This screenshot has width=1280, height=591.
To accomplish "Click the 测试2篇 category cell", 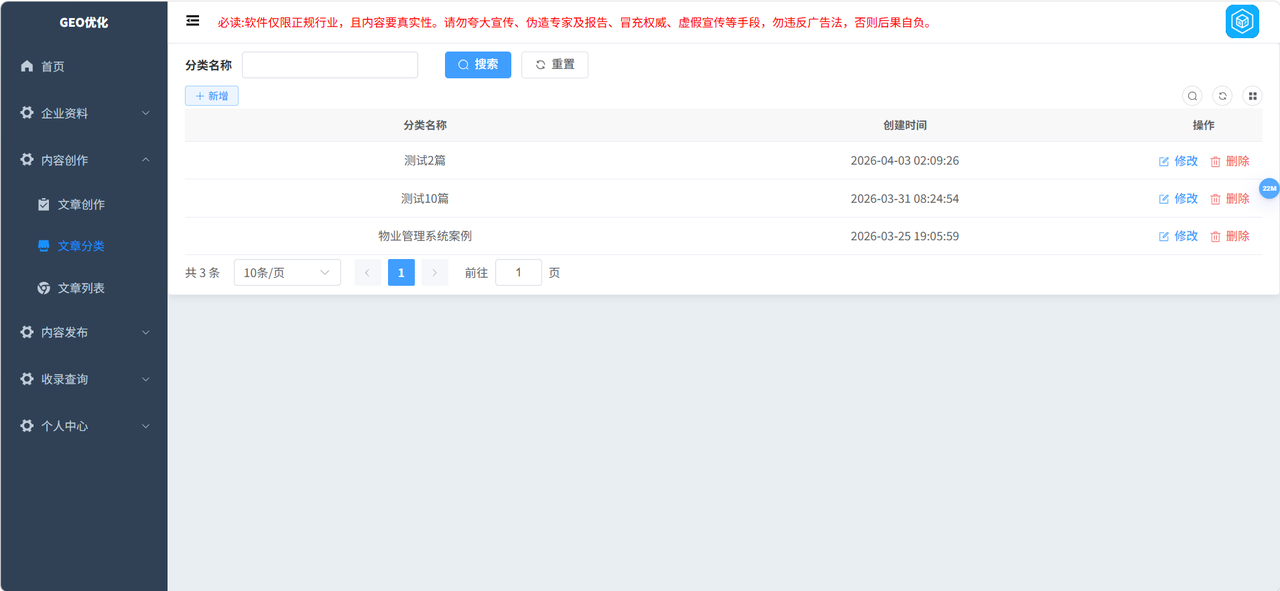I will [425, 161].
